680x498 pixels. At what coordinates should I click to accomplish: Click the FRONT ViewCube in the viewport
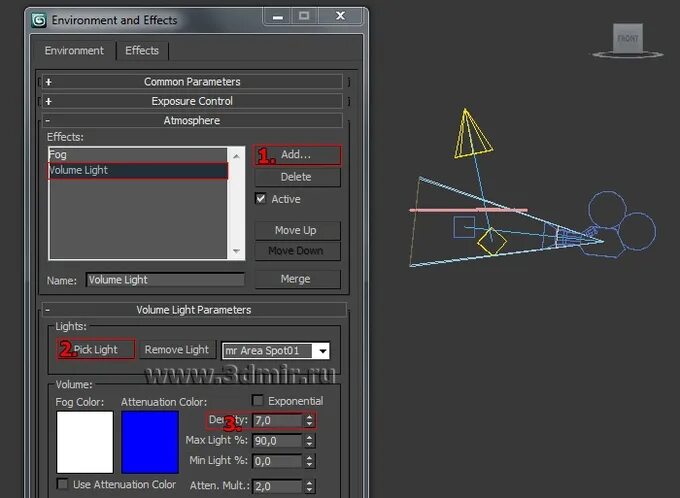coord(628,38)
